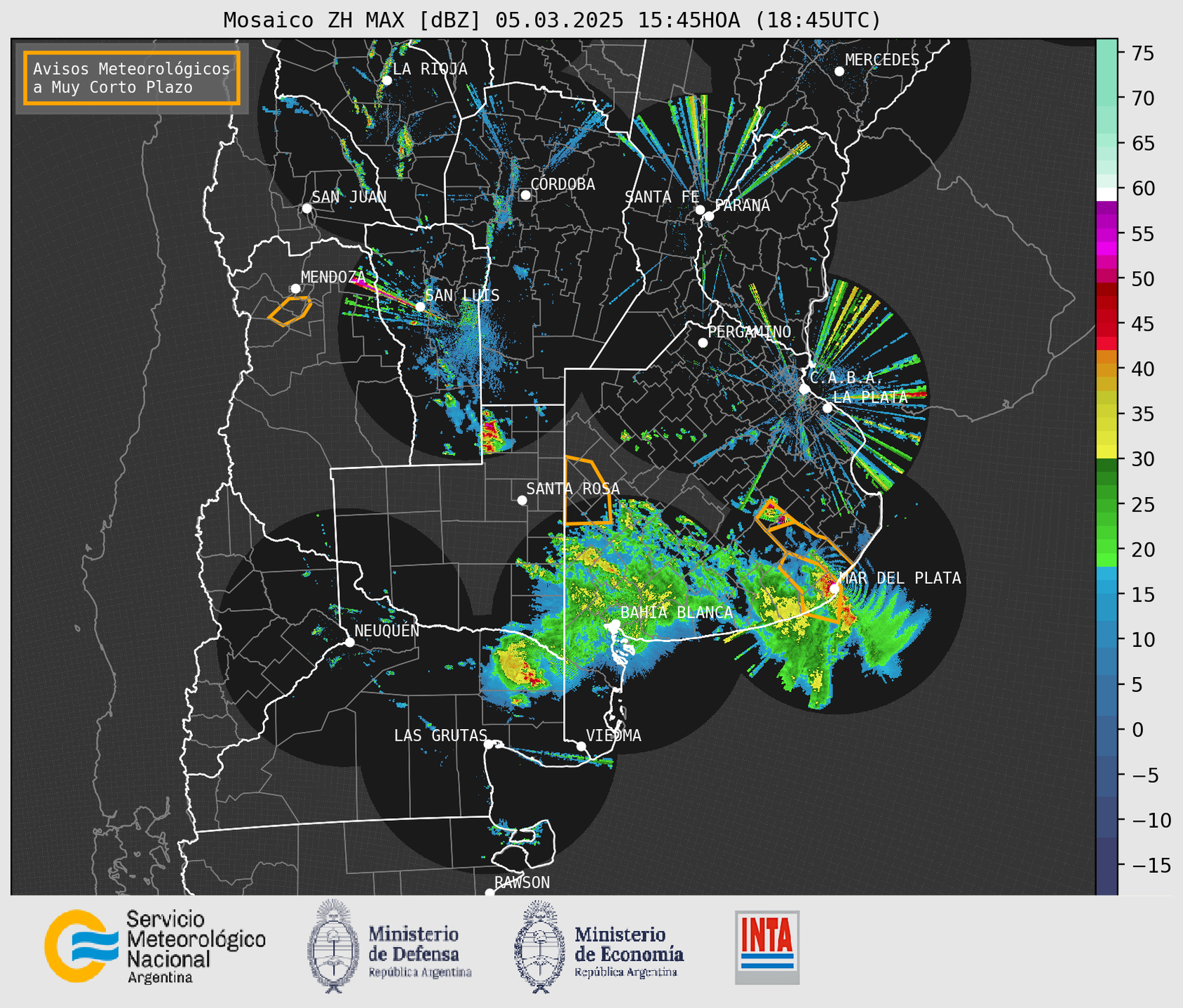Click the Avisos Meteorológicos a Muy Corto Plazo legend box

[132, 78]
